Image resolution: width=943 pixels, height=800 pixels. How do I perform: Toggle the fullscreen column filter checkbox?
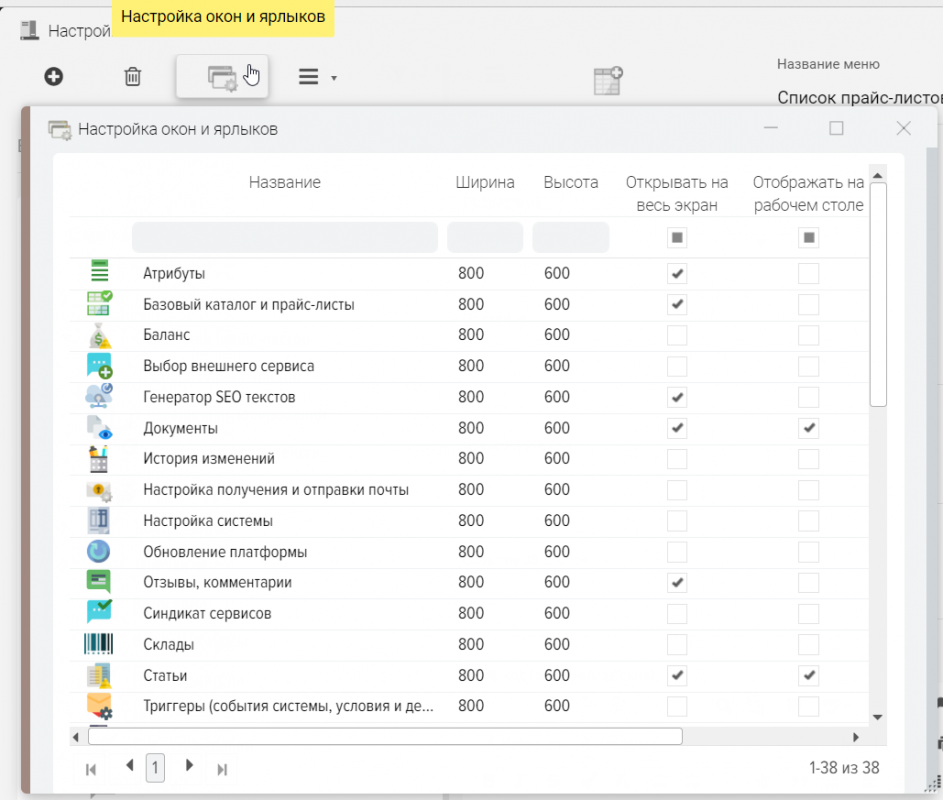677,238
